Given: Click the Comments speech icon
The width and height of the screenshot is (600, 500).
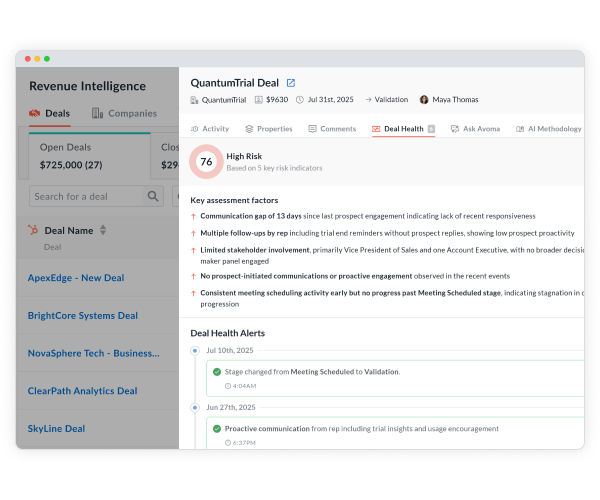Looking at the screenshot, I should click(x=312, y=129).
